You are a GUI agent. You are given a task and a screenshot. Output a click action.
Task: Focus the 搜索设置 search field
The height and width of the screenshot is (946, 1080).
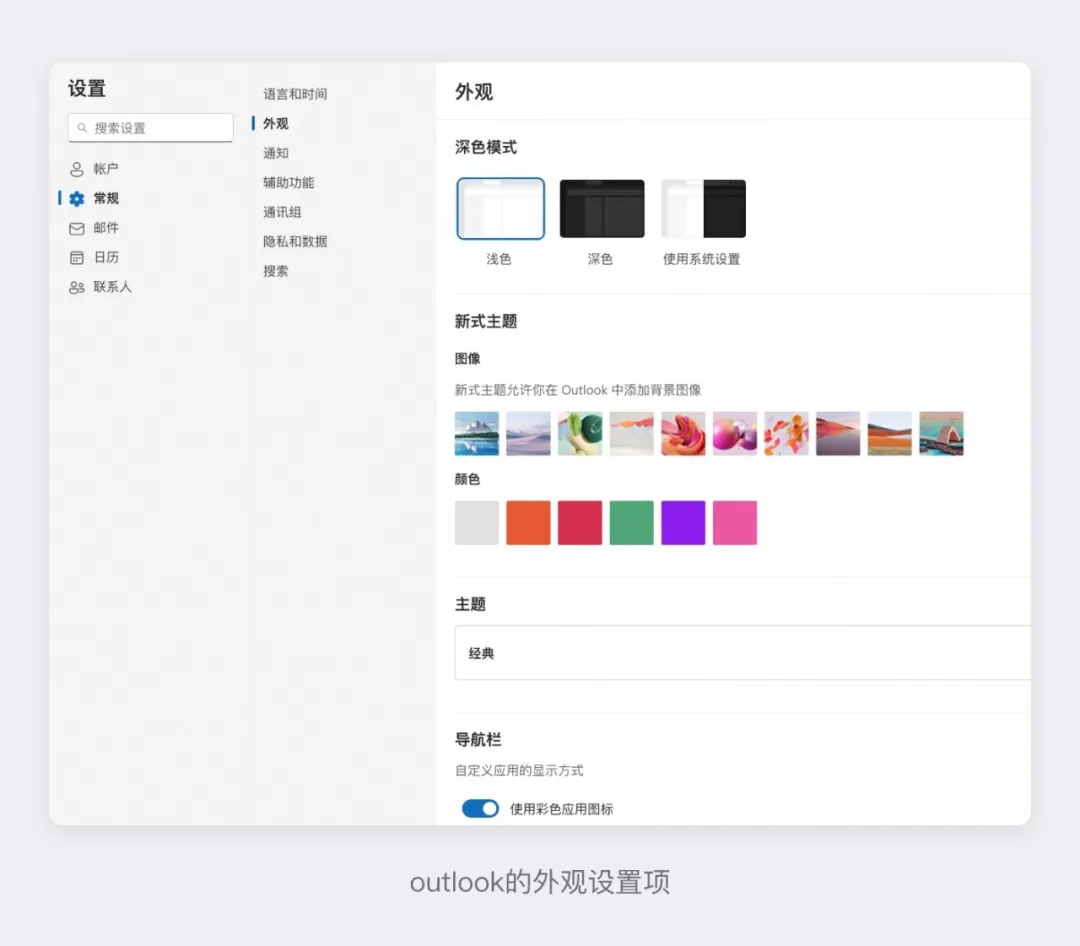click(x=150, y=127)
